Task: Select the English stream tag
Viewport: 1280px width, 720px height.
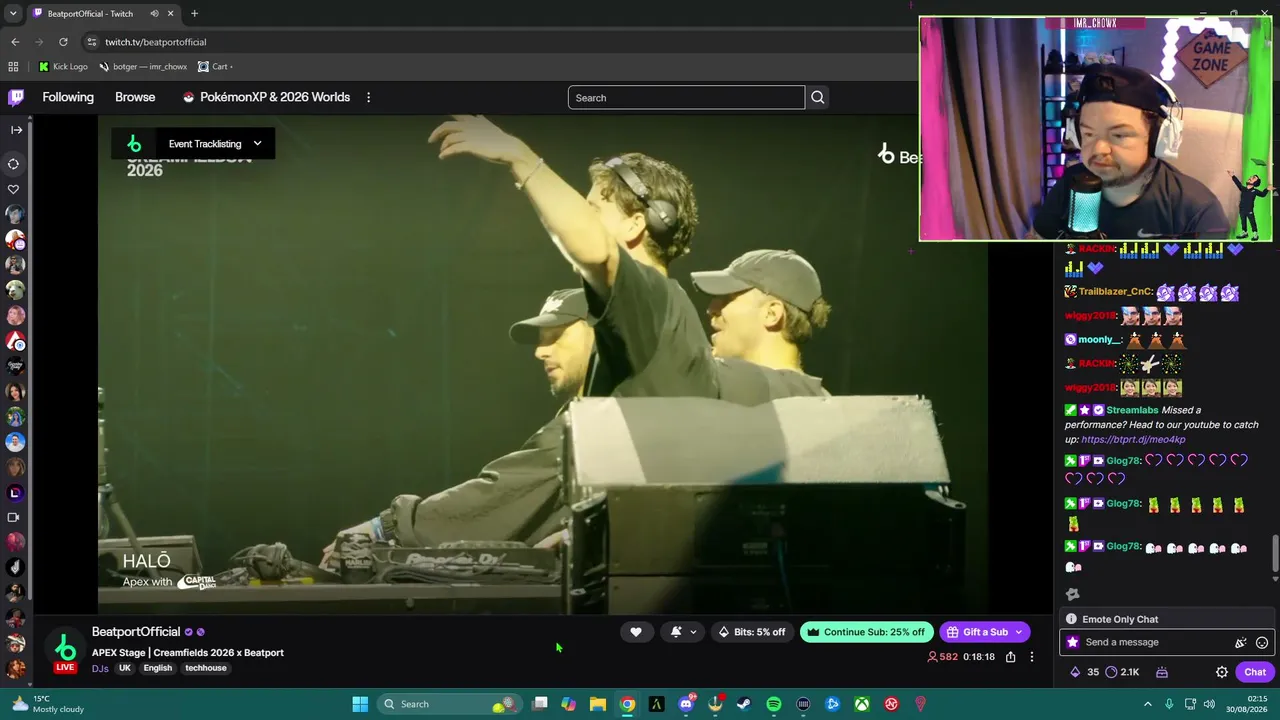Action: pos(158,668)
